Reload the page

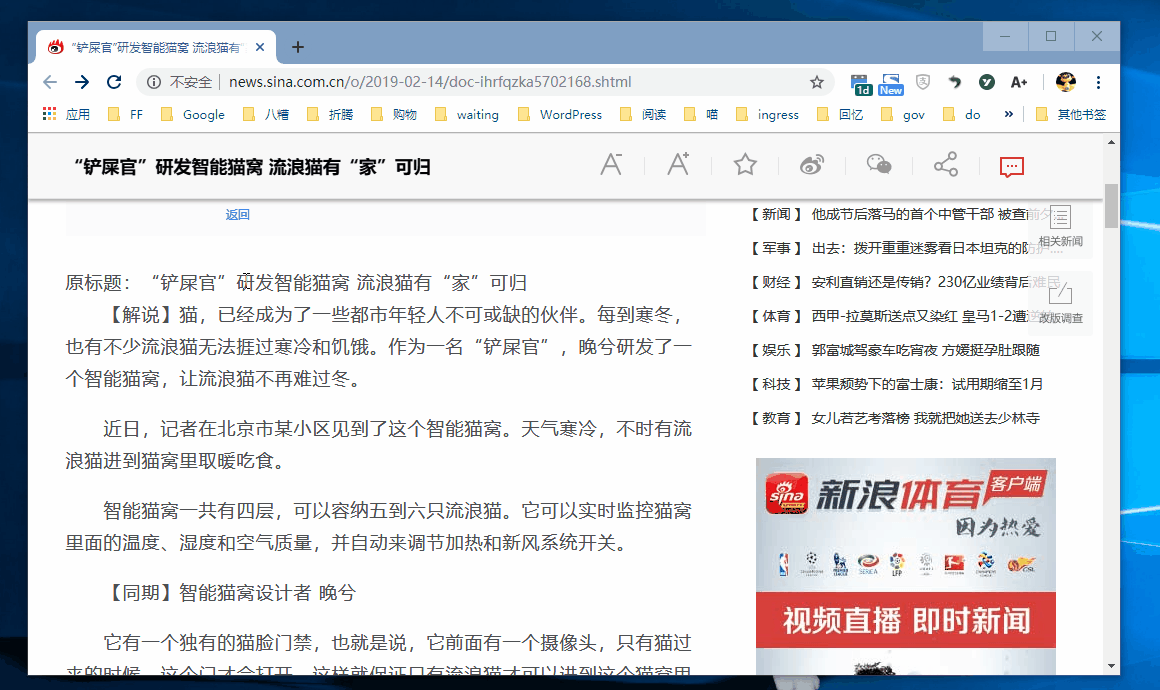[114, 82]
